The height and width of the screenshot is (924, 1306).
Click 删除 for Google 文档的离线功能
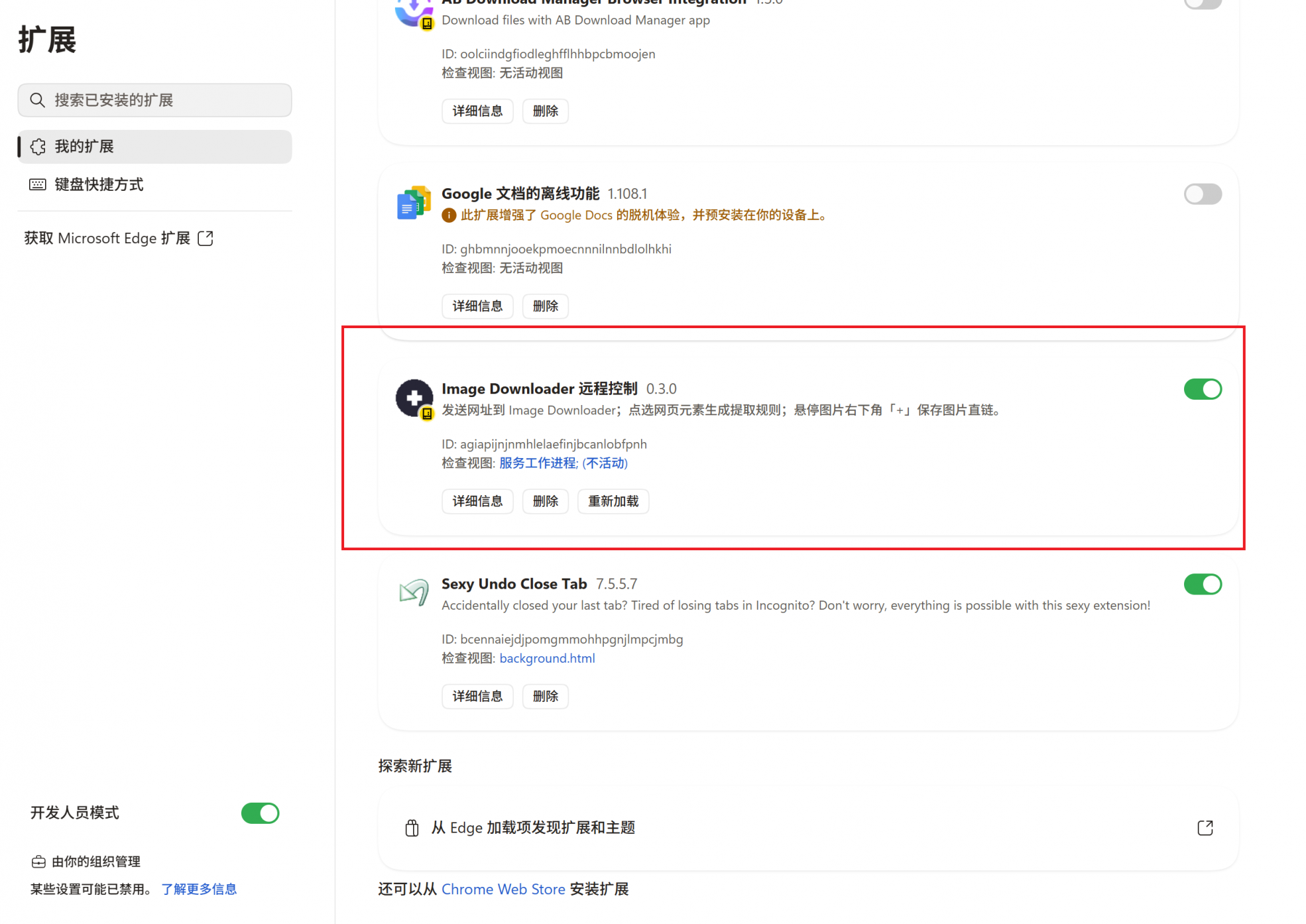pyautogui.click(x=545, y=306)
